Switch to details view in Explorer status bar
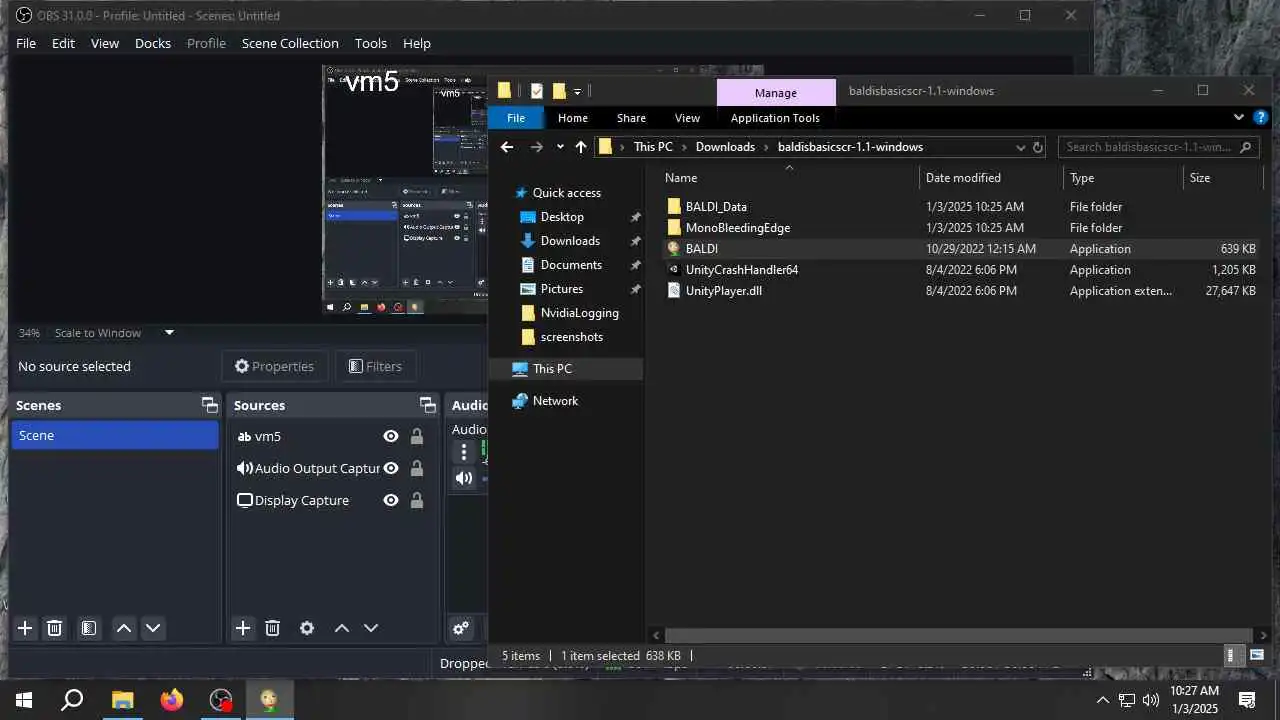The image size is (1280, 720). (x=1231, y=656)
